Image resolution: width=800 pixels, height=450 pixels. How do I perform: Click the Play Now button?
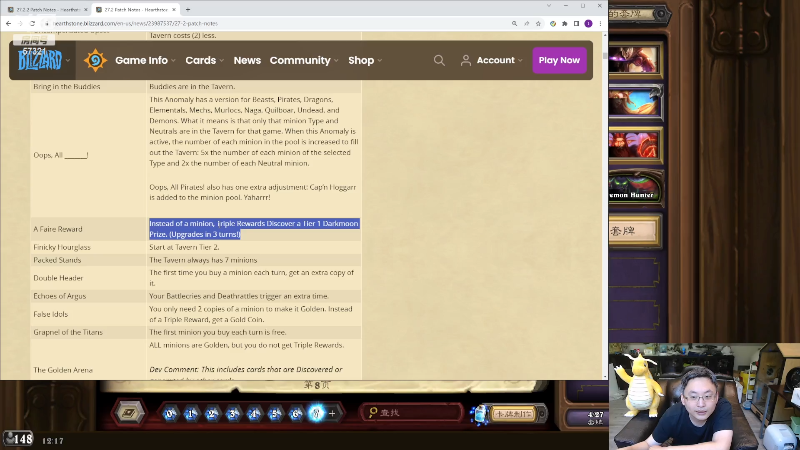coord(559,60)
